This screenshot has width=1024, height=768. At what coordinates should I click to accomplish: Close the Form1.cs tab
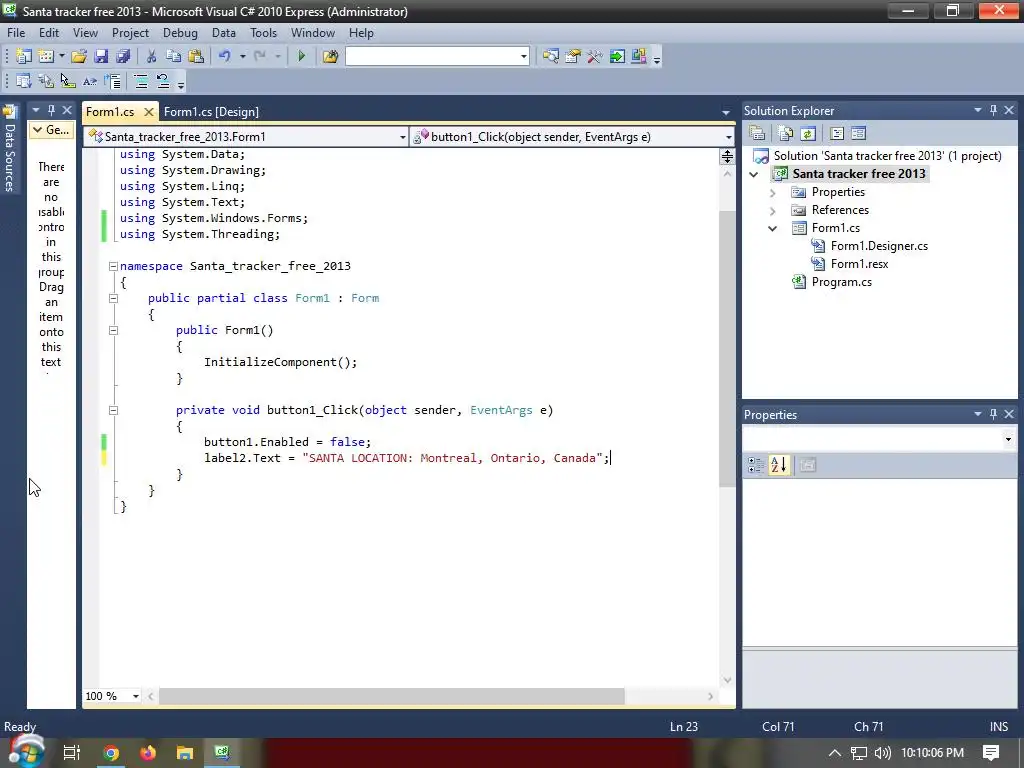(148, 112)
